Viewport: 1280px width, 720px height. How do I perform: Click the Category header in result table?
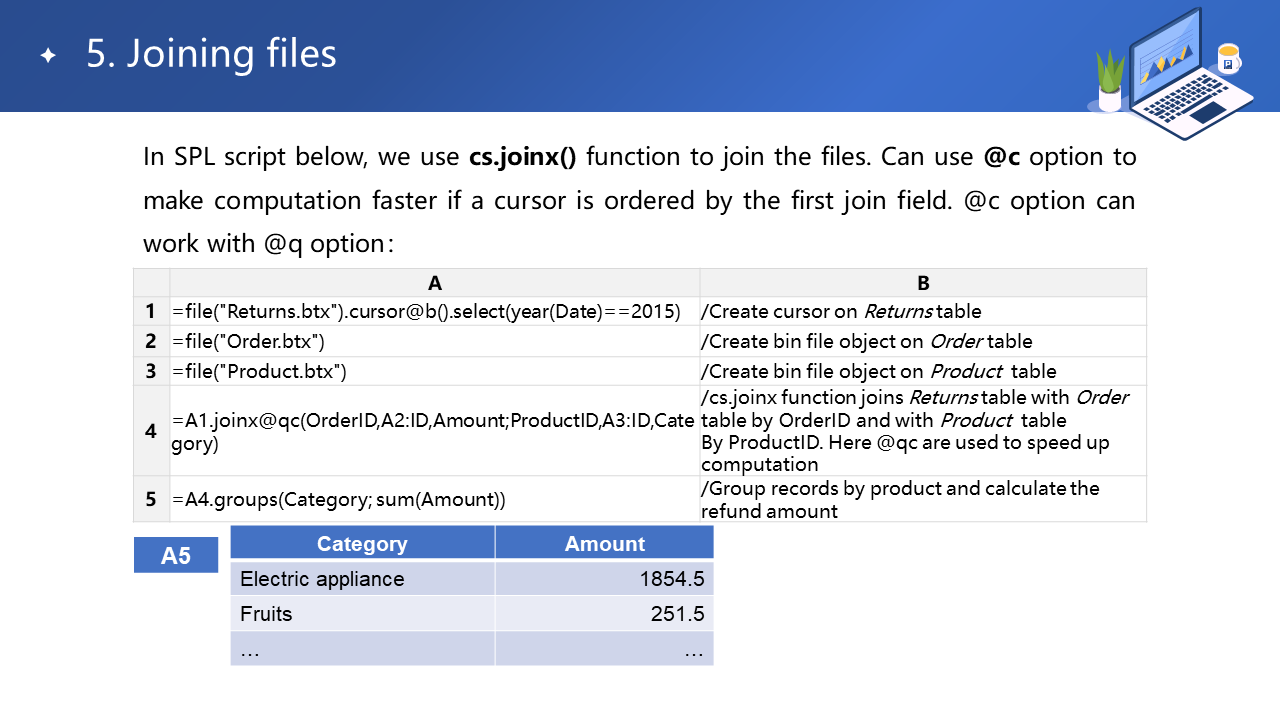click(362, 544)
